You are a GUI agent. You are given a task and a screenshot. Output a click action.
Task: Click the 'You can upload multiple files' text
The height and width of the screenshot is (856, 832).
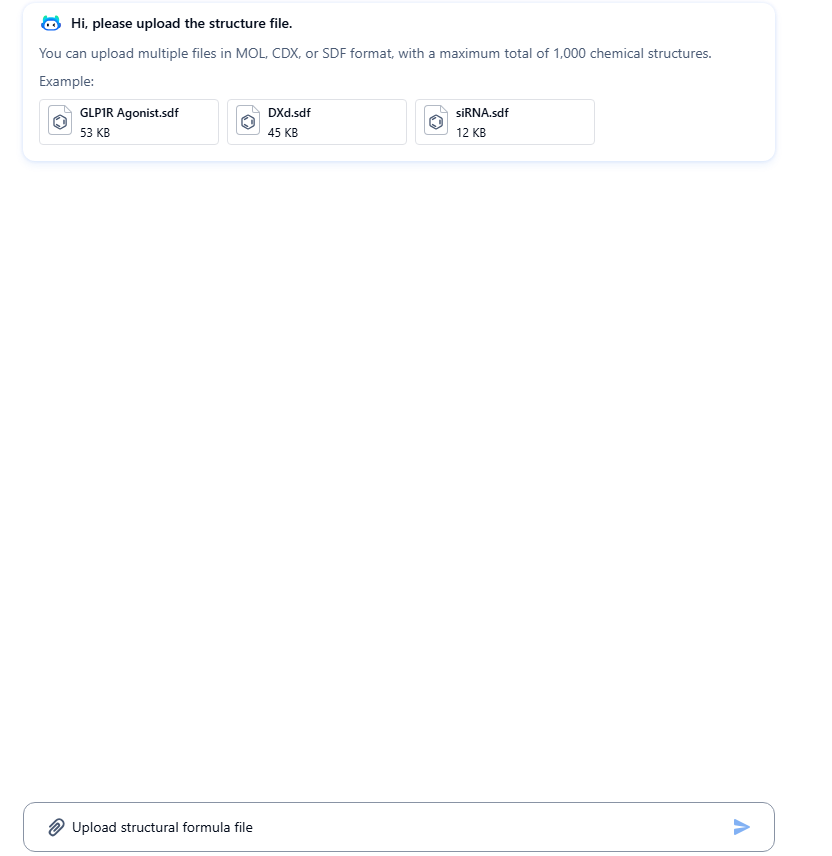127,53
